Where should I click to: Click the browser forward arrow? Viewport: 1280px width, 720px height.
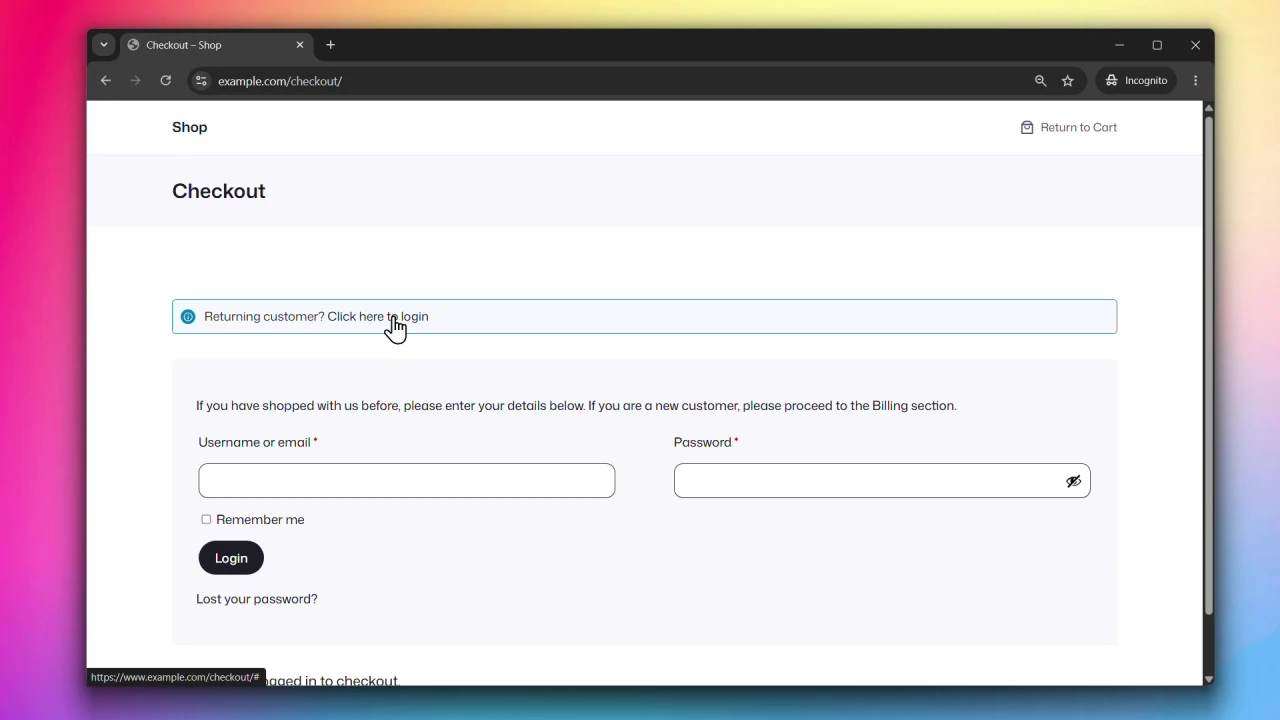click(136, 81)
